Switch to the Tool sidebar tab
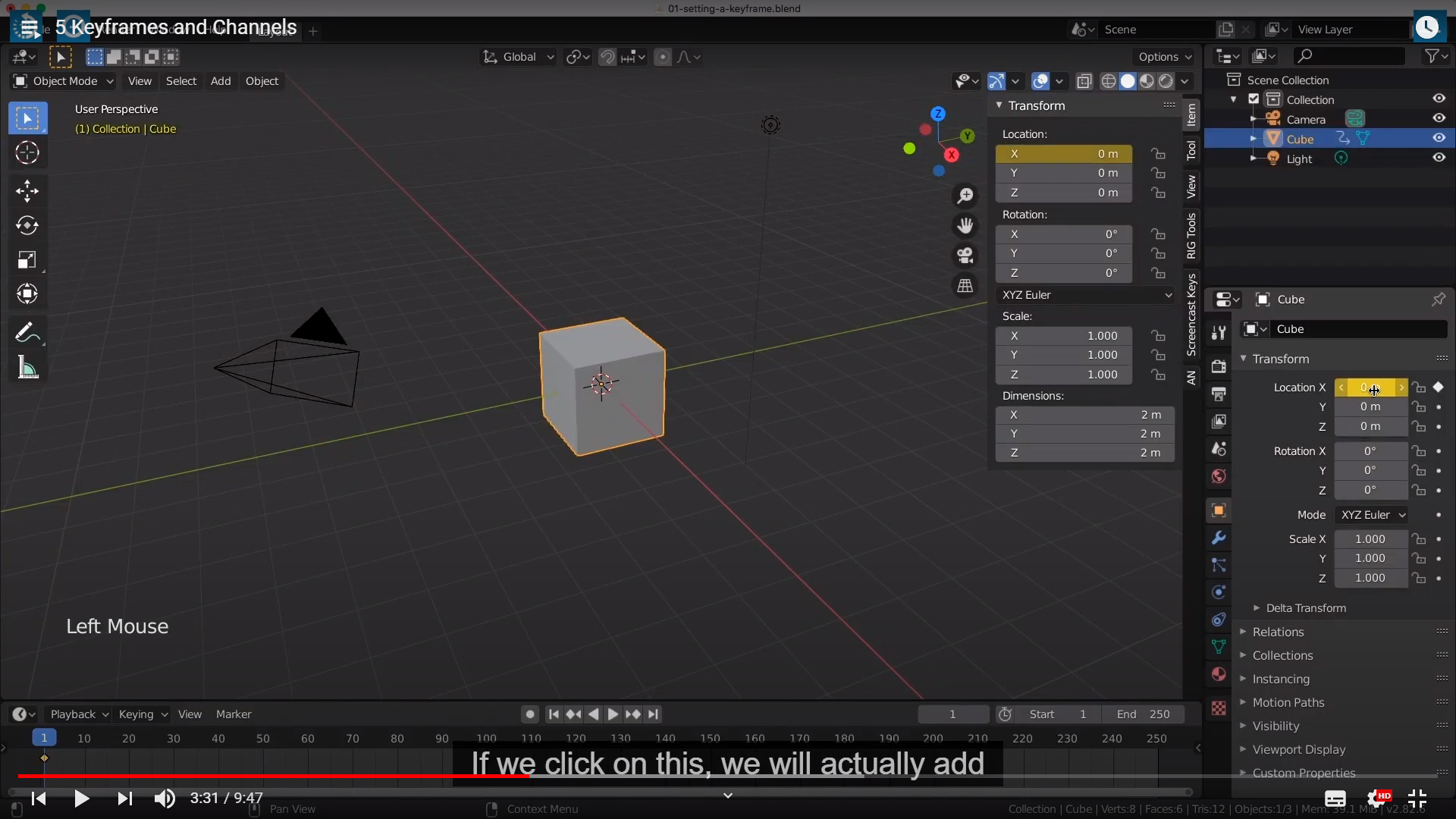This screenshot has width=1456, height=819. pos(1191,149)
